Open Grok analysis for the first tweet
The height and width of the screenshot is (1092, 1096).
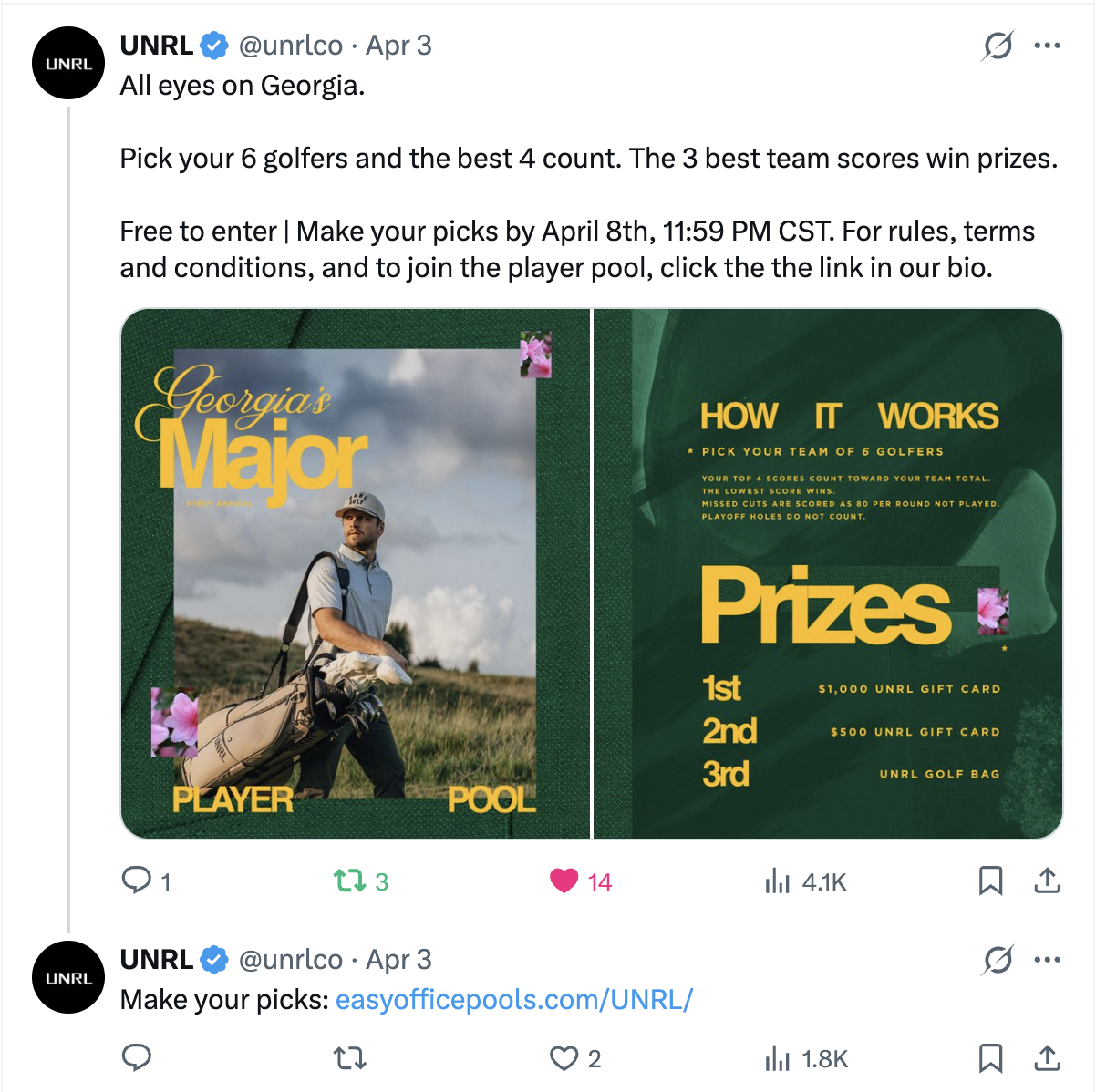coord(1000,45)
